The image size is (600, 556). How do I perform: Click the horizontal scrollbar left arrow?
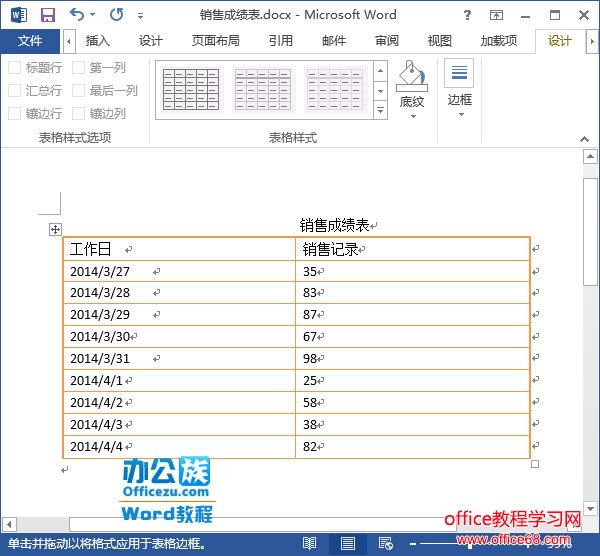pyautogui.click(x=9, y=524)
